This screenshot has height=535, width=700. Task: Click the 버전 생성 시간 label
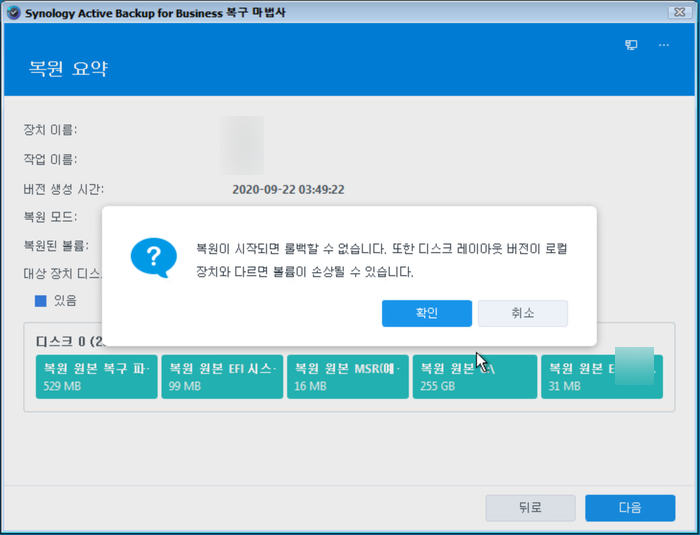click(63, 189)
